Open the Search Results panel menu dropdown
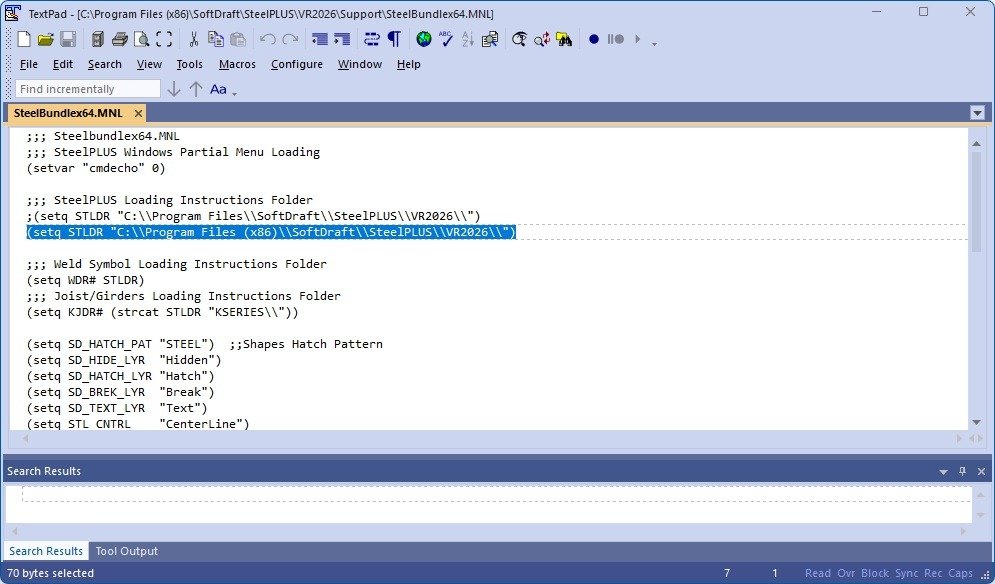995x584 pixels. tap(944, 472)
